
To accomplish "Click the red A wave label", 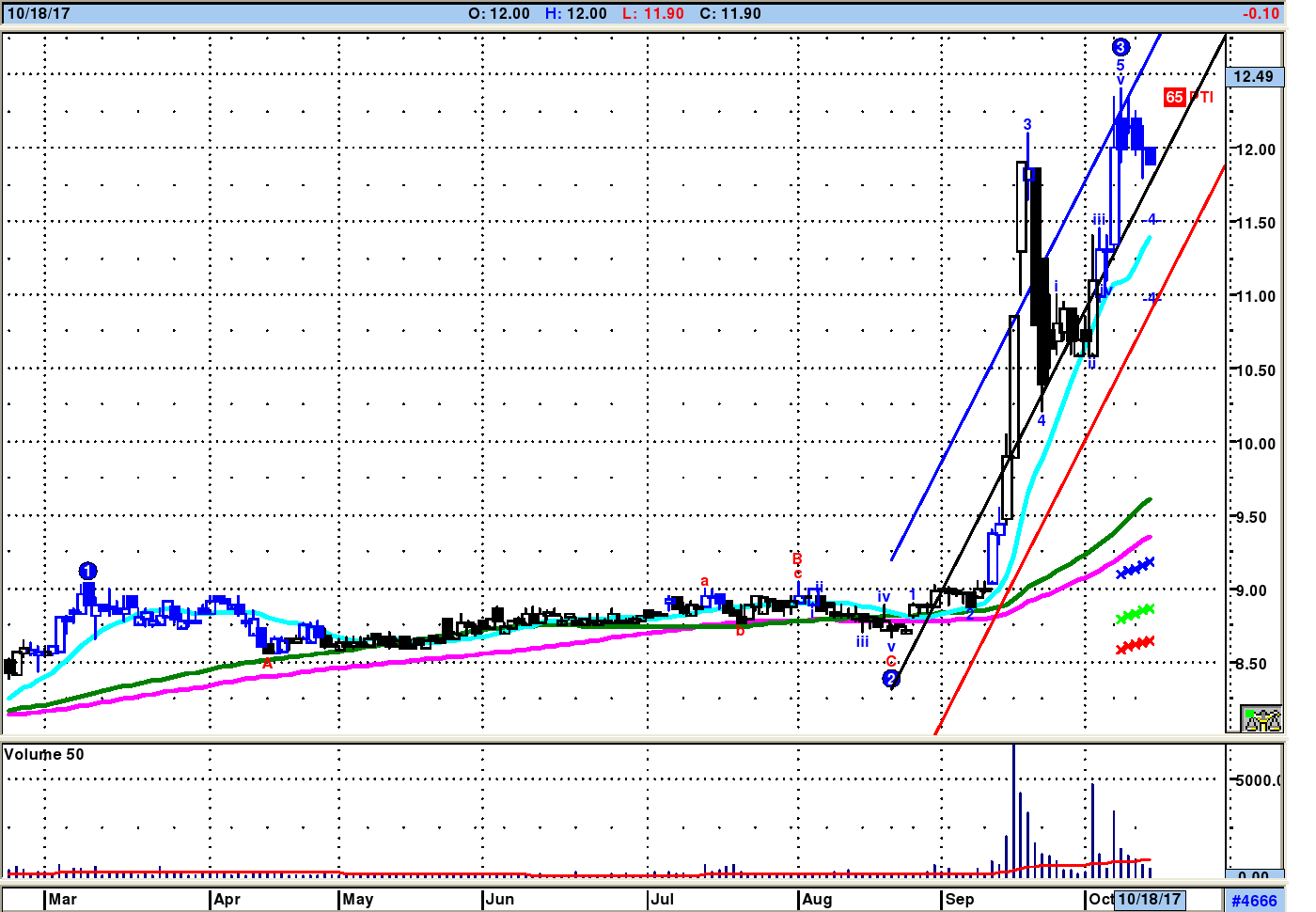I will [267, 663].
